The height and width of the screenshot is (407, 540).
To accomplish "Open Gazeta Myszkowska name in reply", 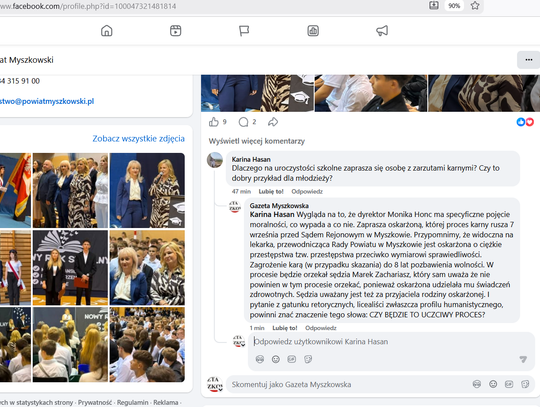I will [279, 206].
